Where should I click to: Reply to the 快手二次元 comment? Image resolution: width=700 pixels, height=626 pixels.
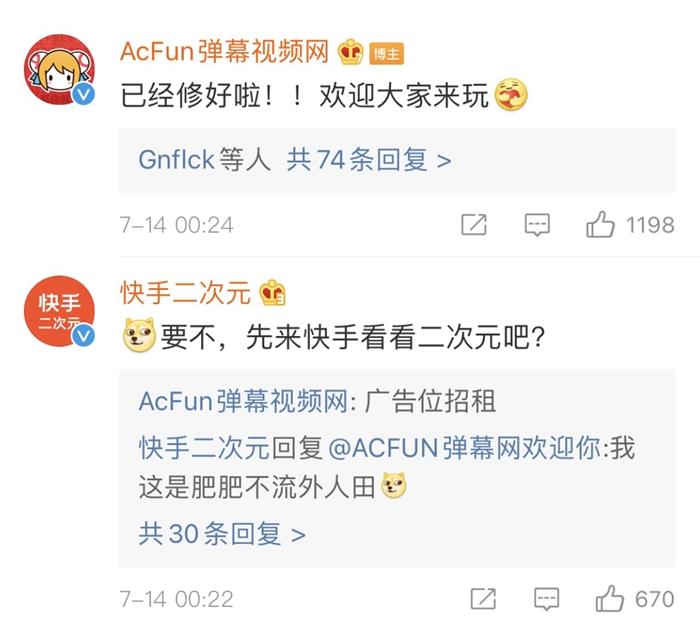pyautogui.click(x=546, y=599)
